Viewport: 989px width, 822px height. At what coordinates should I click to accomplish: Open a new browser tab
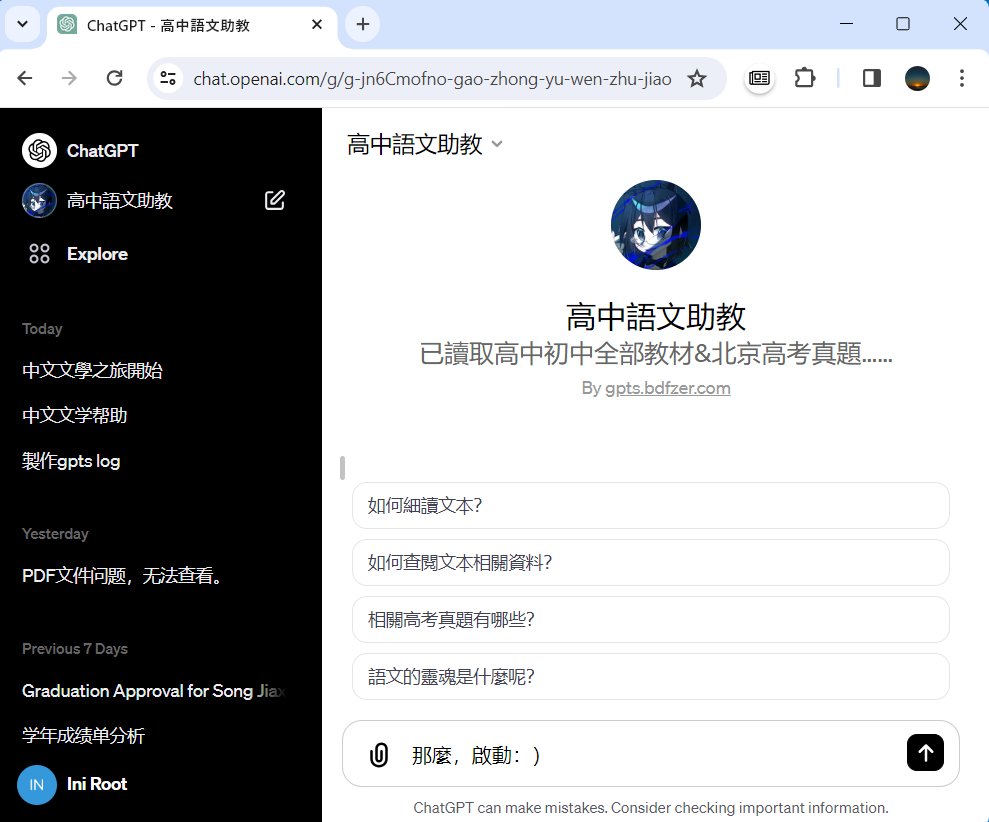362,24
